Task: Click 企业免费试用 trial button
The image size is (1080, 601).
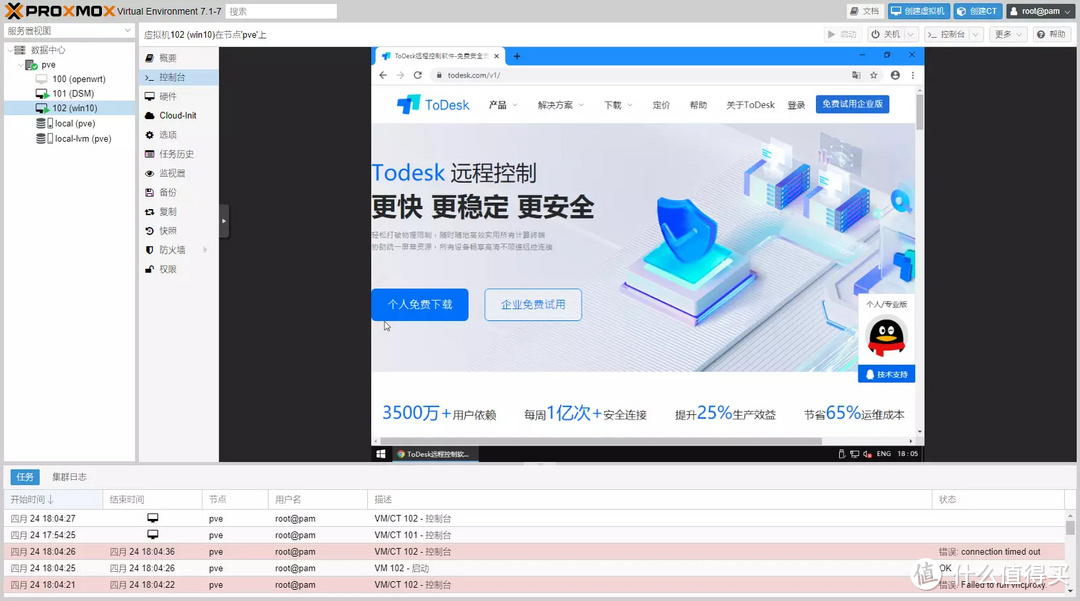Action: point(533,304)
